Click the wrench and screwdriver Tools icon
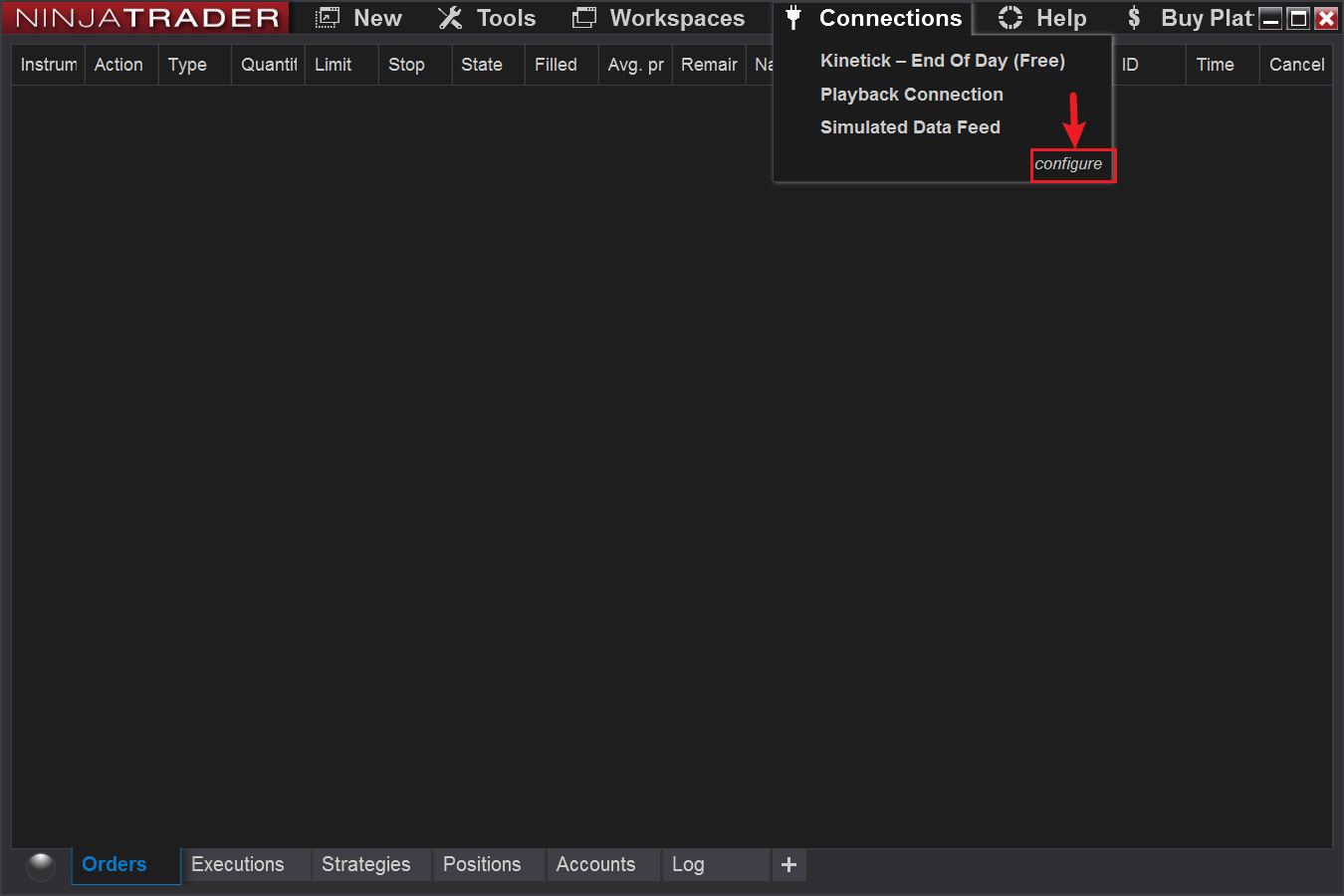This screenshot has height=896, width=1344. click(x=450, y=18)
